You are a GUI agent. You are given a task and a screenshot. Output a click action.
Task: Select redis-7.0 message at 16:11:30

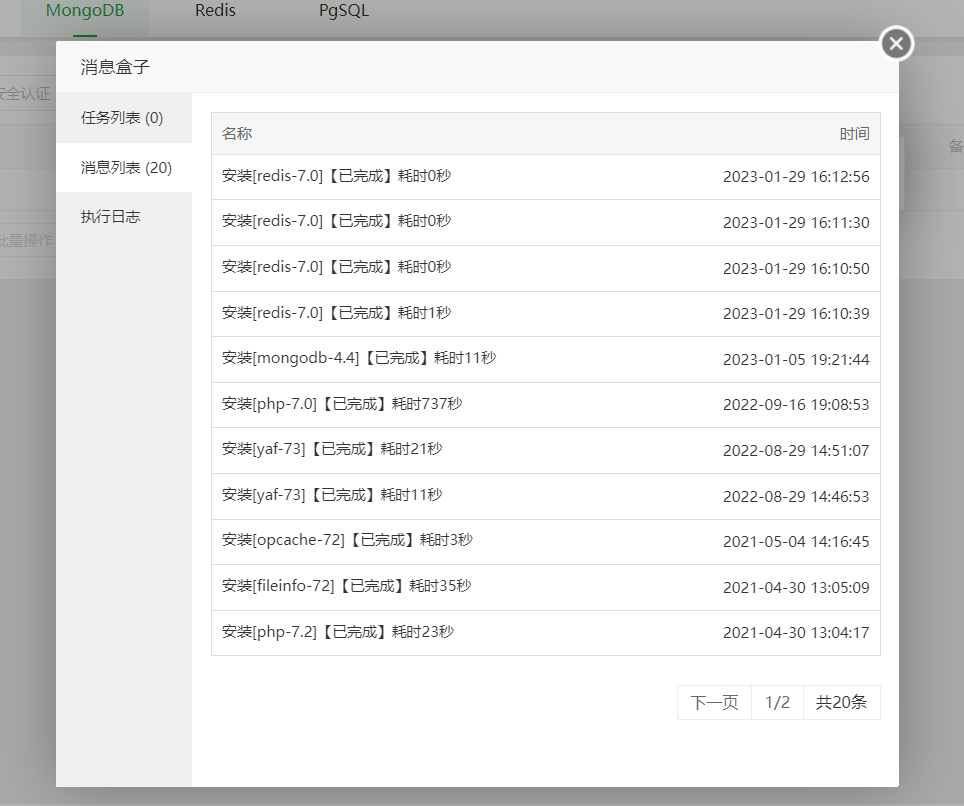pyautogui.click(x=546, y=222)
